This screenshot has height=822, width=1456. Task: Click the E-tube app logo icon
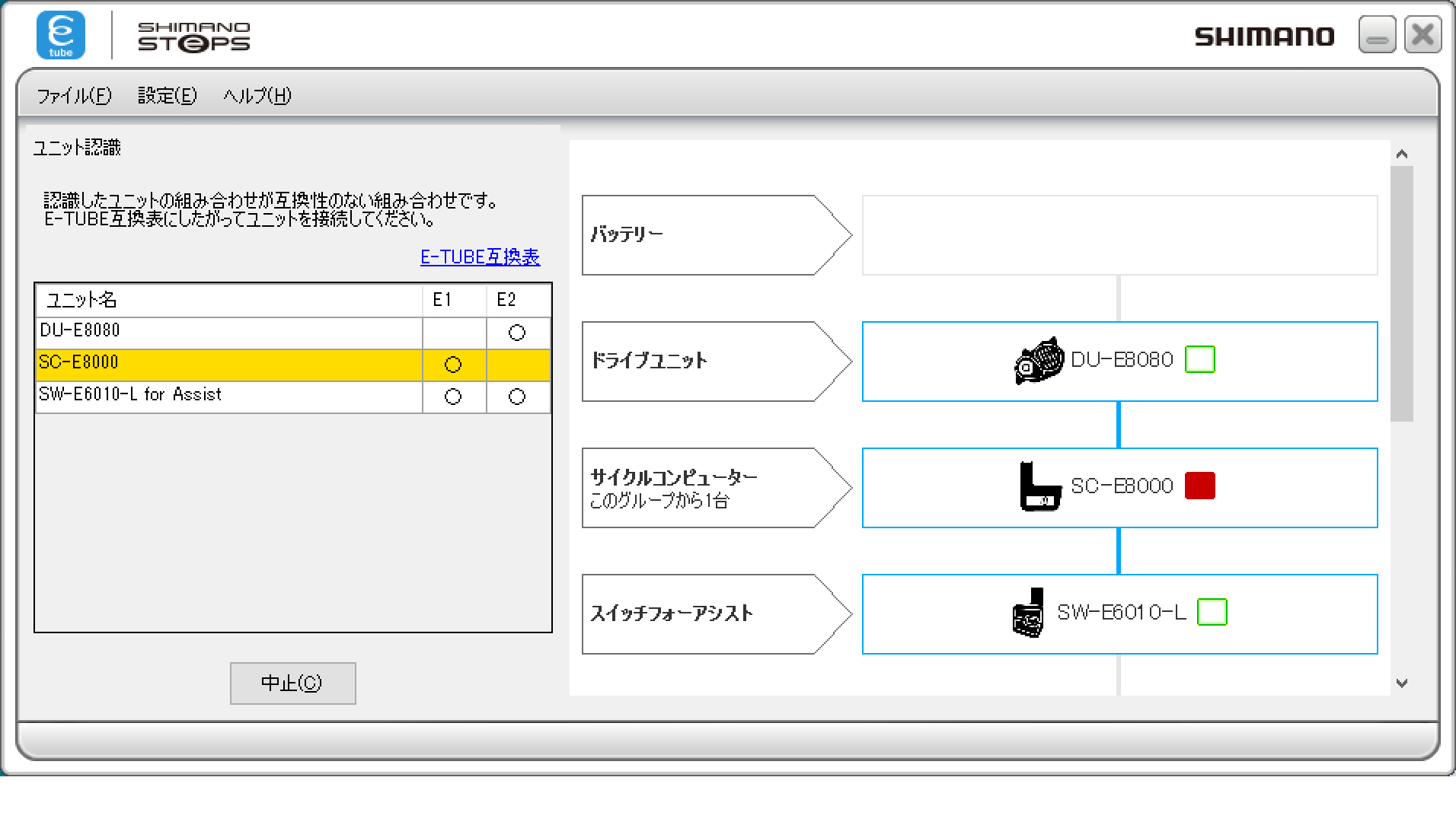(61, 35)
